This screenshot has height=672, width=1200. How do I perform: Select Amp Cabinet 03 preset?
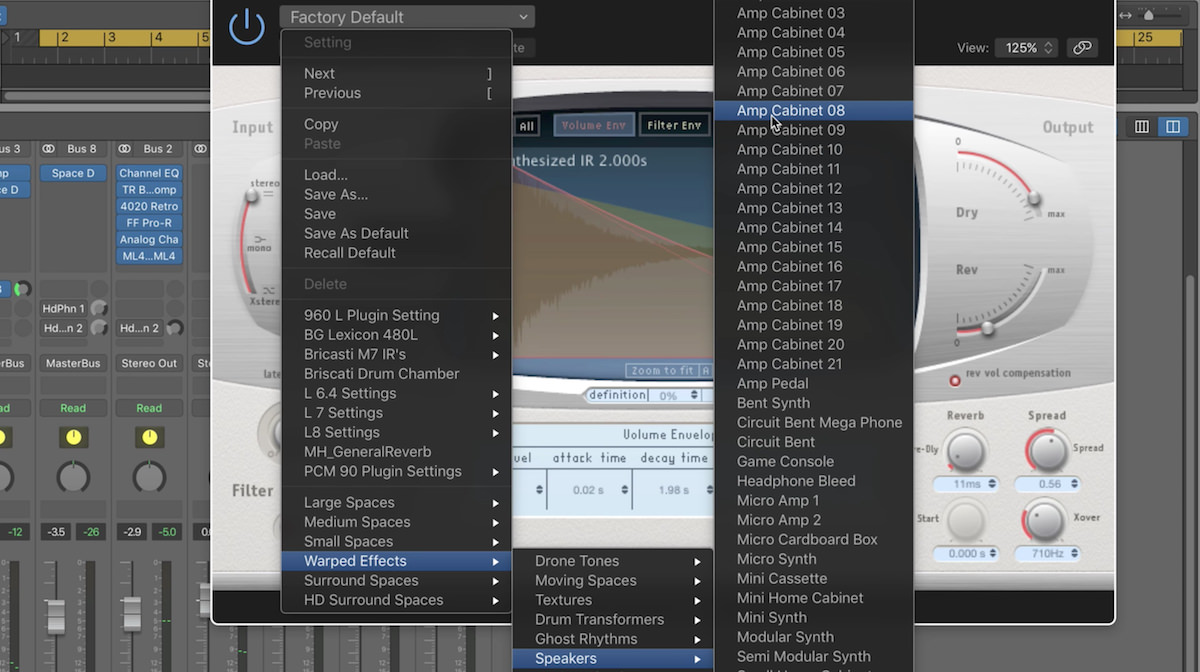pos(813,13)
